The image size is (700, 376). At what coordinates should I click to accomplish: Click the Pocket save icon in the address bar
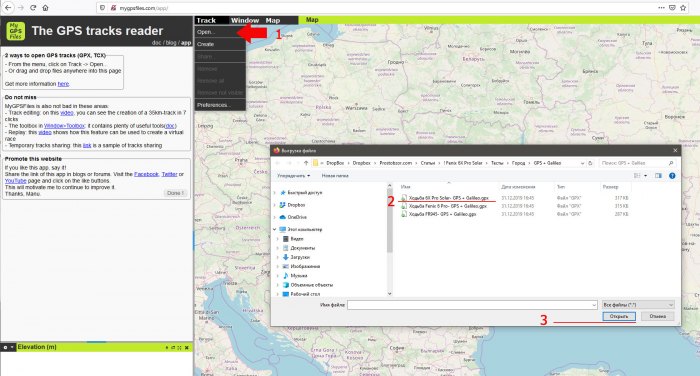point(672,8)
